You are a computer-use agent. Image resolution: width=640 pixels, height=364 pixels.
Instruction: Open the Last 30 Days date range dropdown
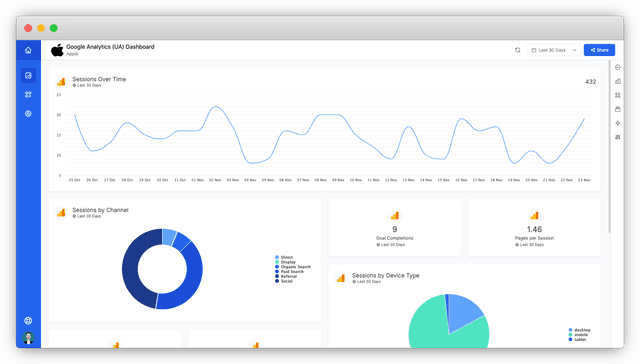(x=554, y=50)
